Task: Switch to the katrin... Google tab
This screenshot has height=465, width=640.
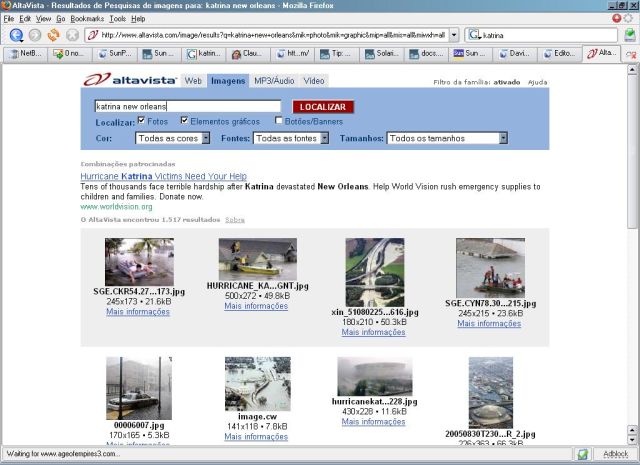Action: pos(204,54)
